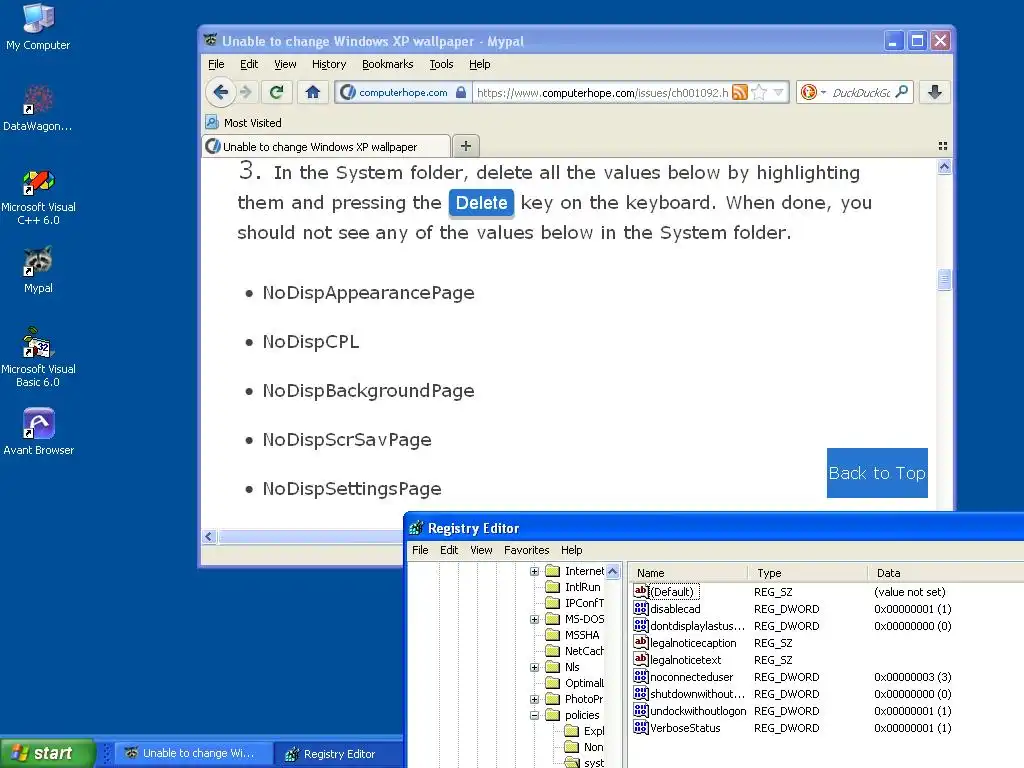
Task: Open the Registry Editor Help menu
Action: click(x=571, y=550)
